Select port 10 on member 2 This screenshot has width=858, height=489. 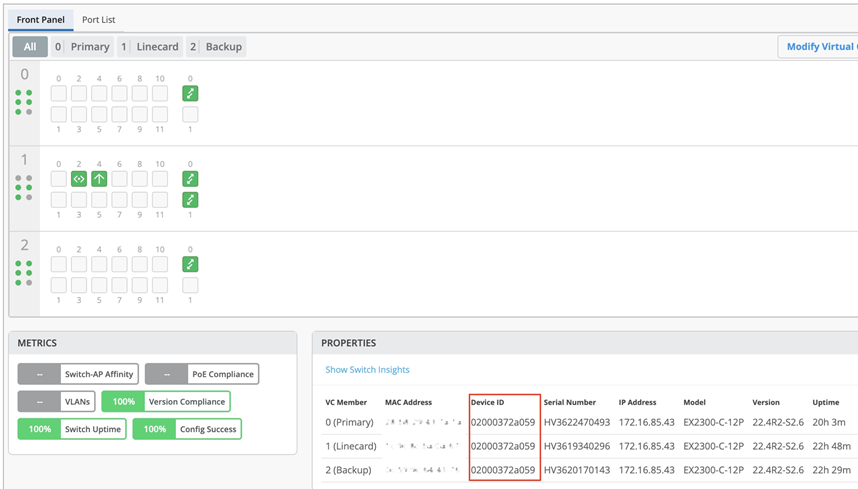coord(160,264)
